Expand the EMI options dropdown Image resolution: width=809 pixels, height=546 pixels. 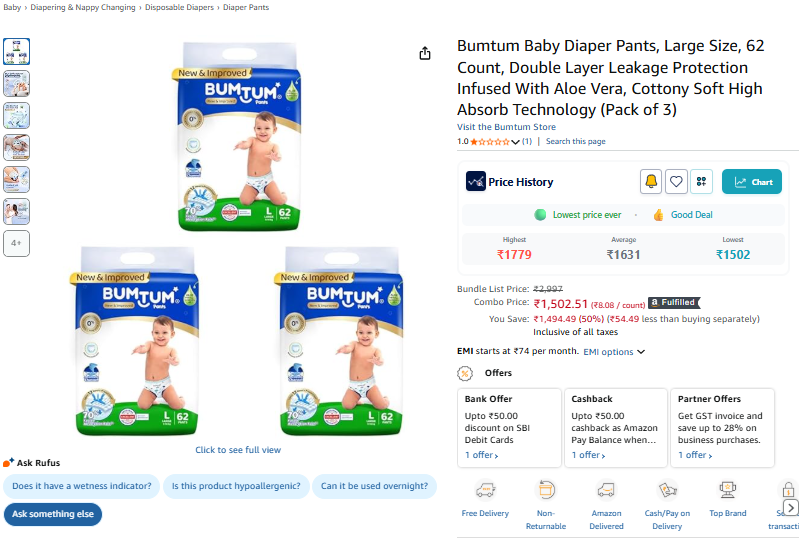(x=614, y=352)
